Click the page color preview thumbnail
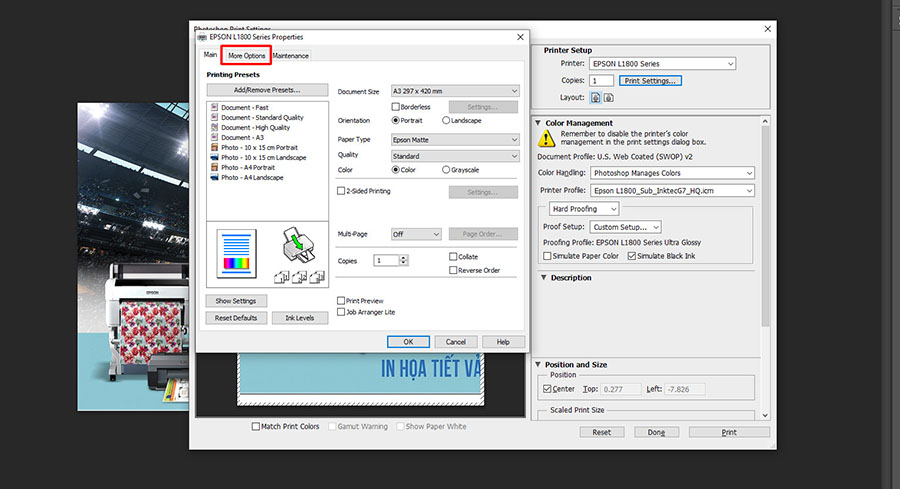 (236, 254)
